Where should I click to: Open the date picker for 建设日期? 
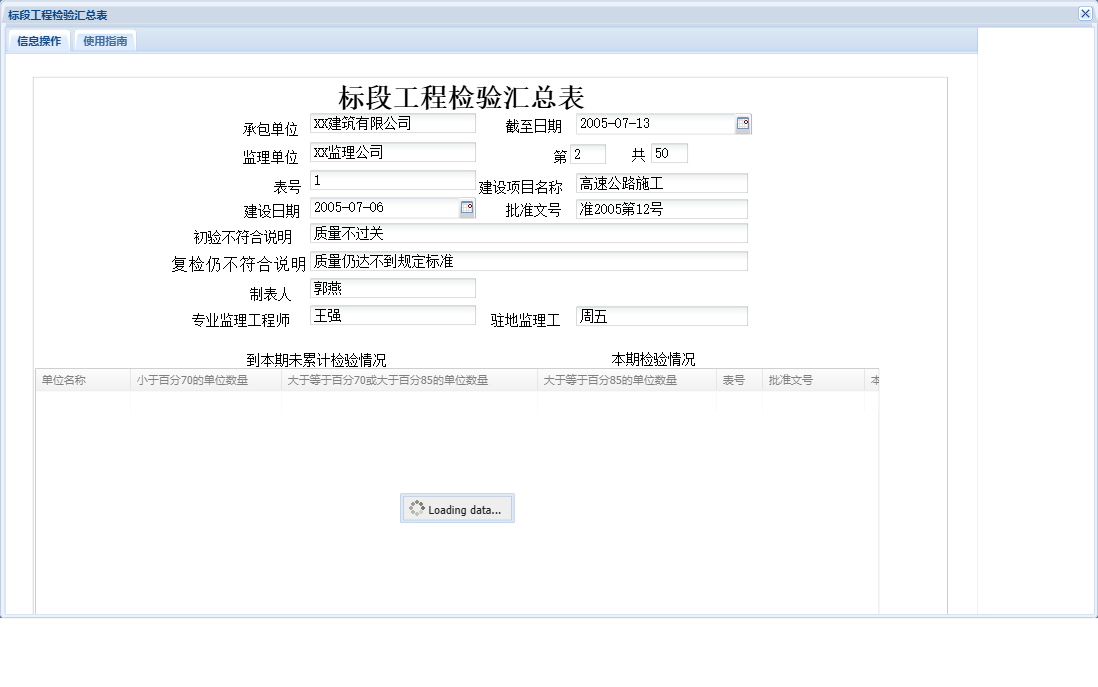click(466, 209)
